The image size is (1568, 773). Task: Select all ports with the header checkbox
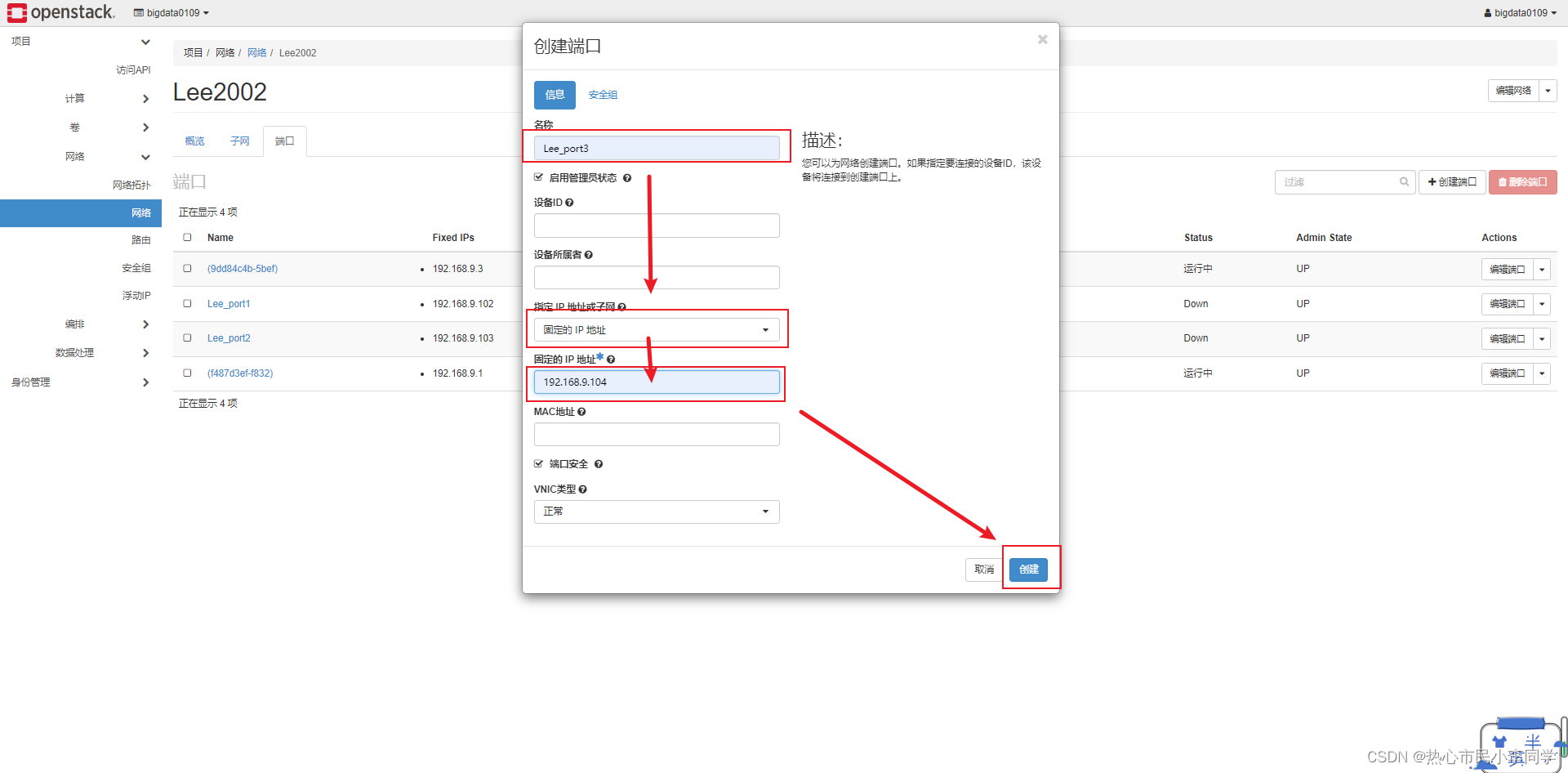(x=187, y=237)
